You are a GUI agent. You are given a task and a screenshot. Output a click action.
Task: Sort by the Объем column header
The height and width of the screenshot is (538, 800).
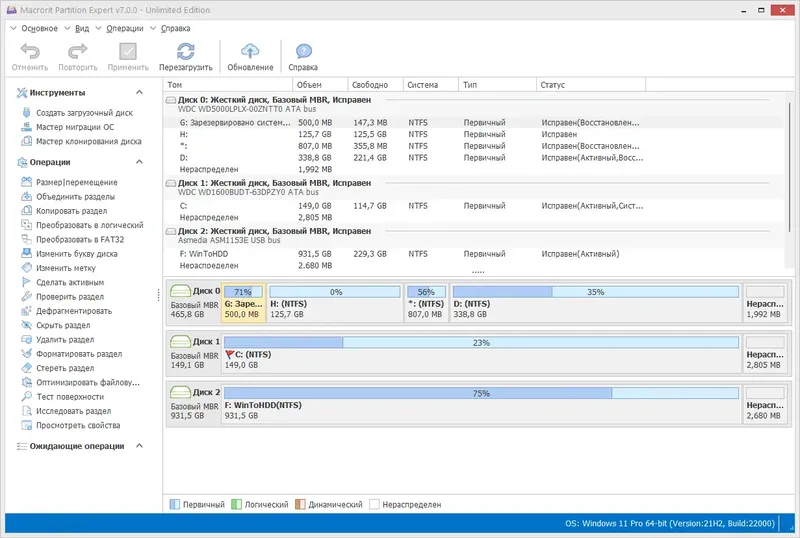(320, 85)
